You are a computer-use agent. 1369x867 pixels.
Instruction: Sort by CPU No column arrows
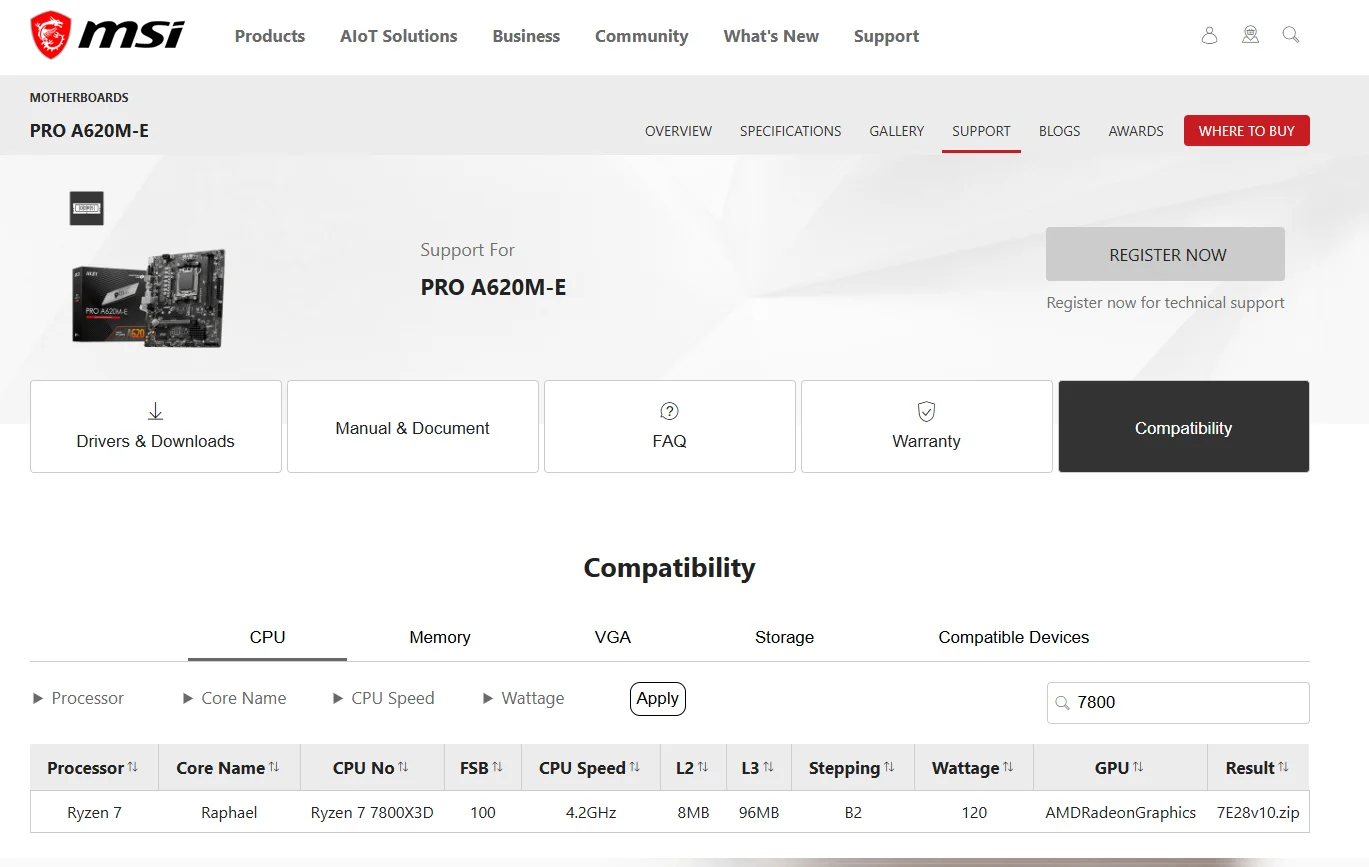coord(403,767)
